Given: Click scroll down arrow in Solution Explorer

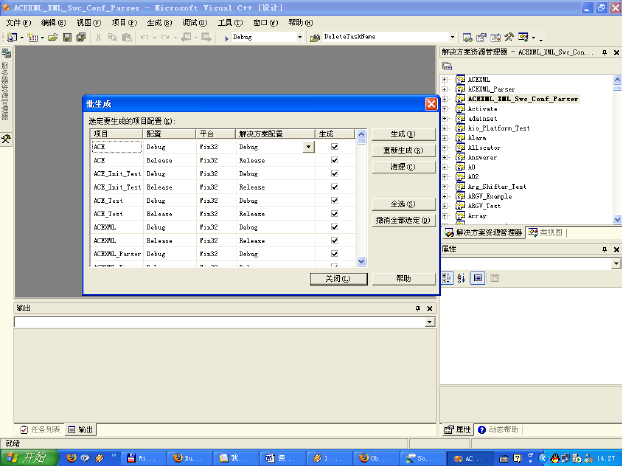Looking at the screenshot, I should (617, 219).
